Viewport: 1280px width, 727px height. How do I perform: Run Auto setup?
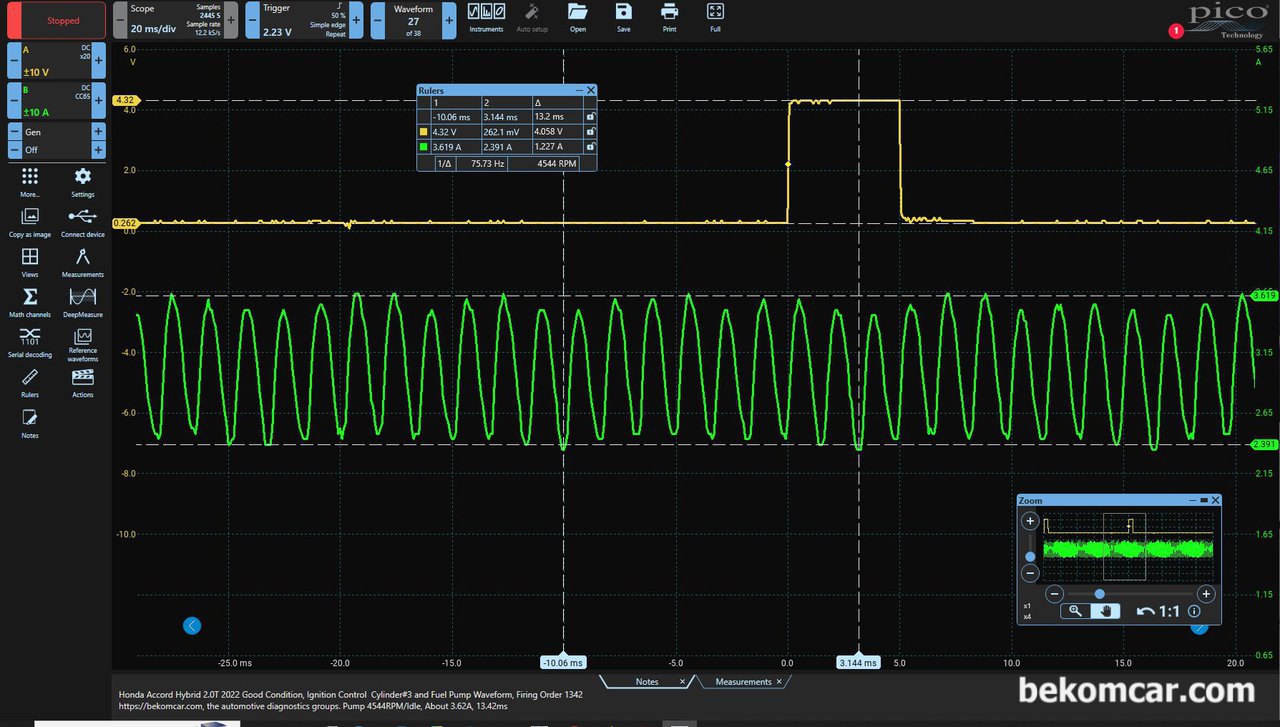click(532, 18)
